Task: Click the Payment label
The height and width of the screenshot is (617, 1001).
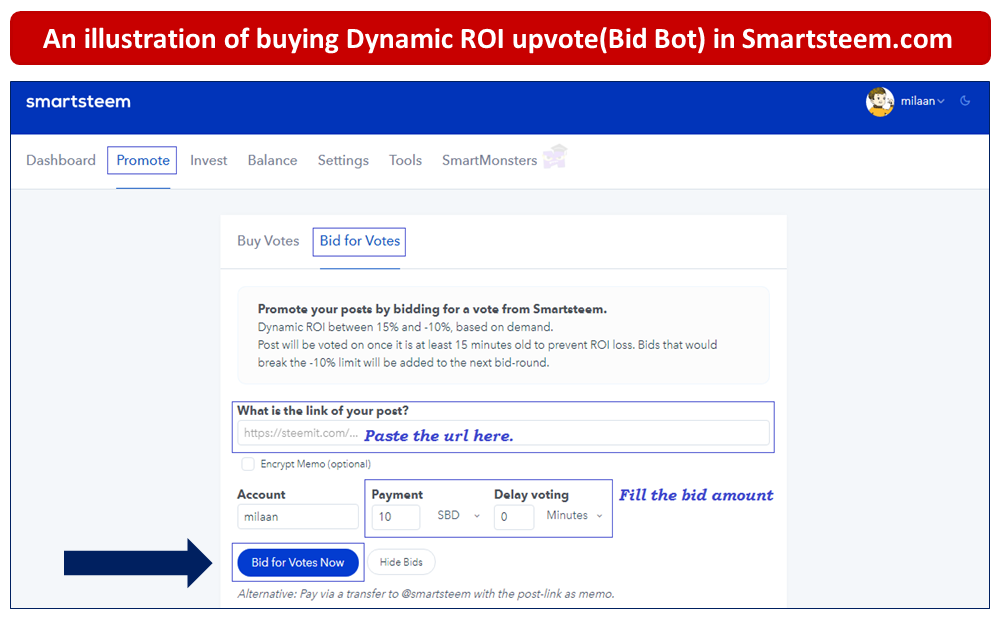Action: click(x=397, y=494)
